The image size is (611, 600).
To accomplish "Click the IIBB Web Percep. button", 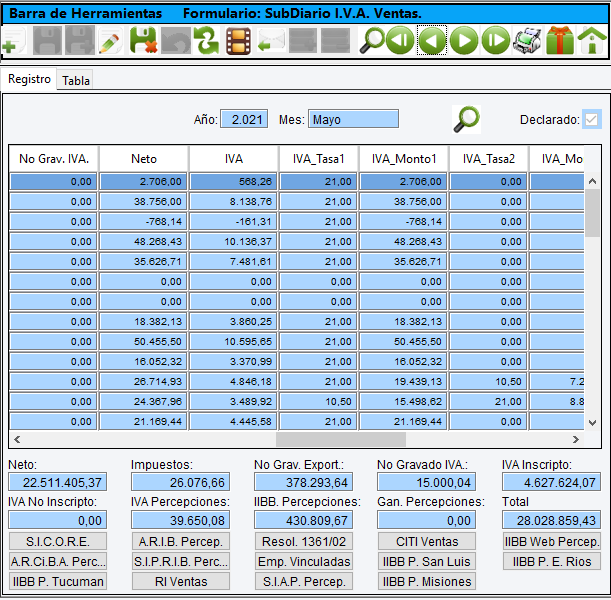I will click(x=552, y=542).
